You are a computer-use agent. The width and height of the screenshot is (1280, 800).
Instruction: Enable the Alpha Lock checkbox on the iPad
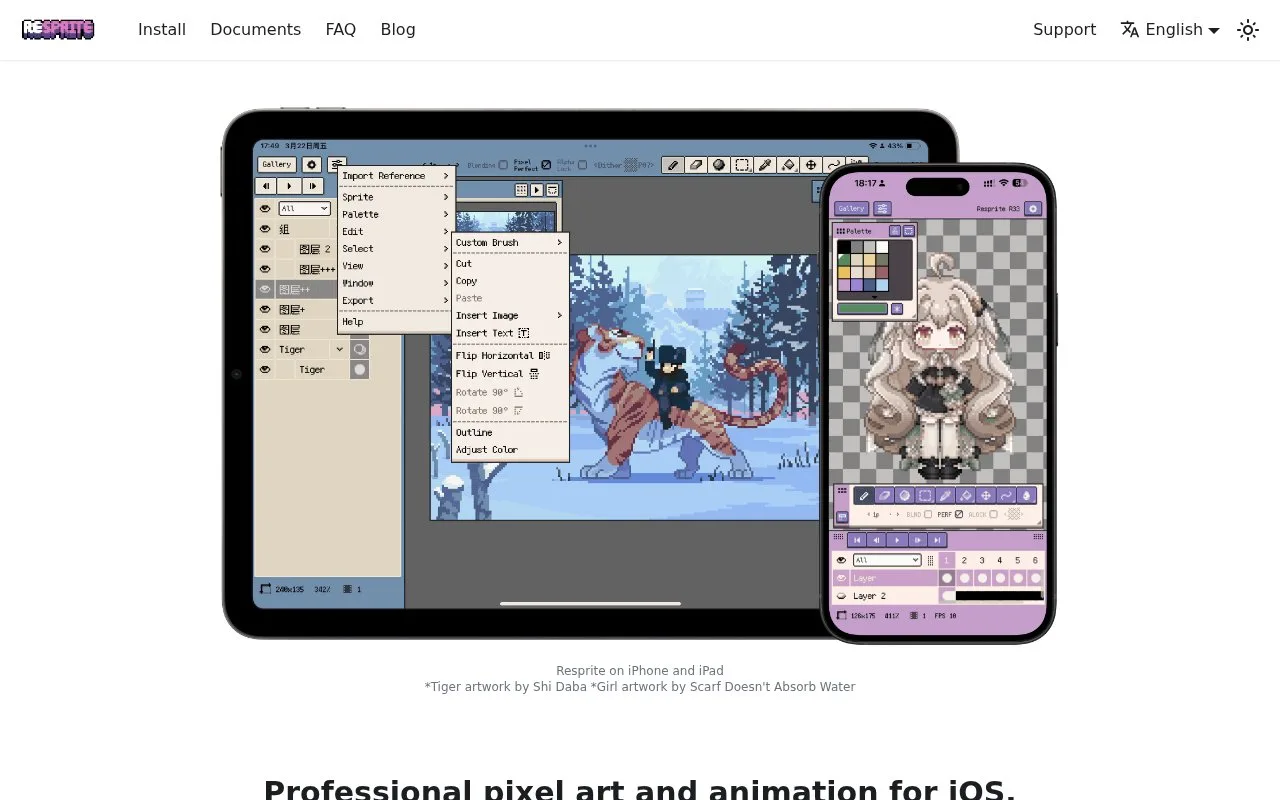pos(582,165)
